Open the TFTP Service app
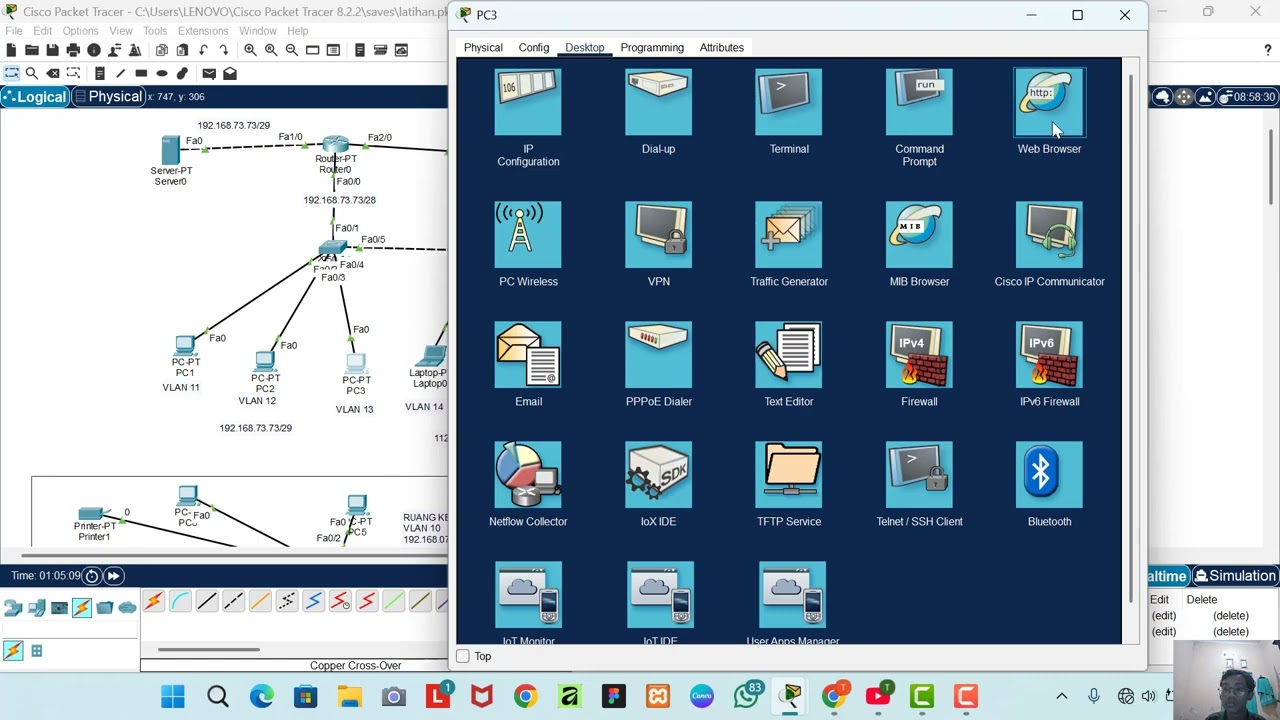Image resolution: width=1280 pixels, height=720 pixels. coord(789,475)
